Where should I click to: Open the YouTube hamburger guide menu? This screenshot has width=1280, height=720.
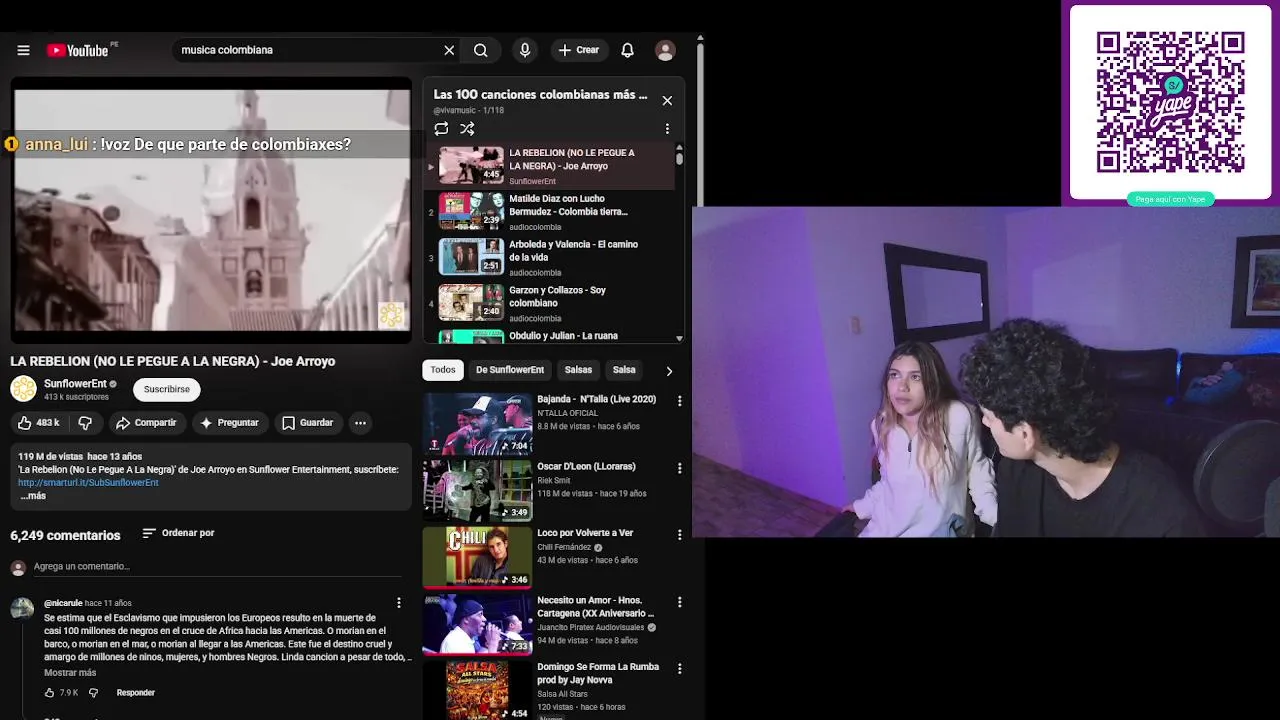pos(23,50)
